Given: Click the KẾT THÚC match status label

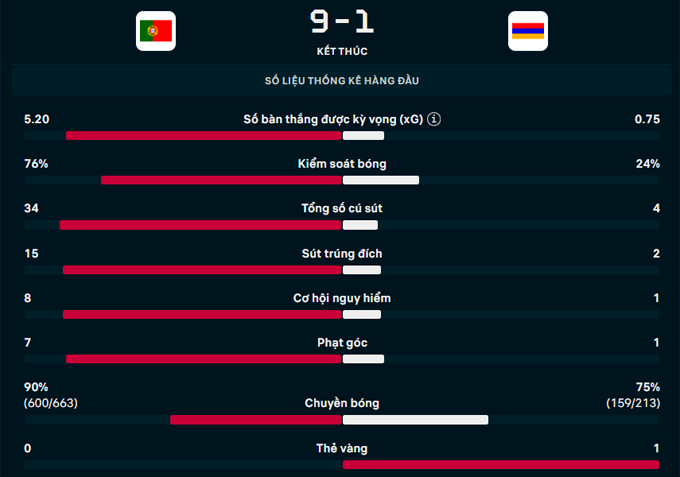Looking at the screenshot, I should [341, 50].
